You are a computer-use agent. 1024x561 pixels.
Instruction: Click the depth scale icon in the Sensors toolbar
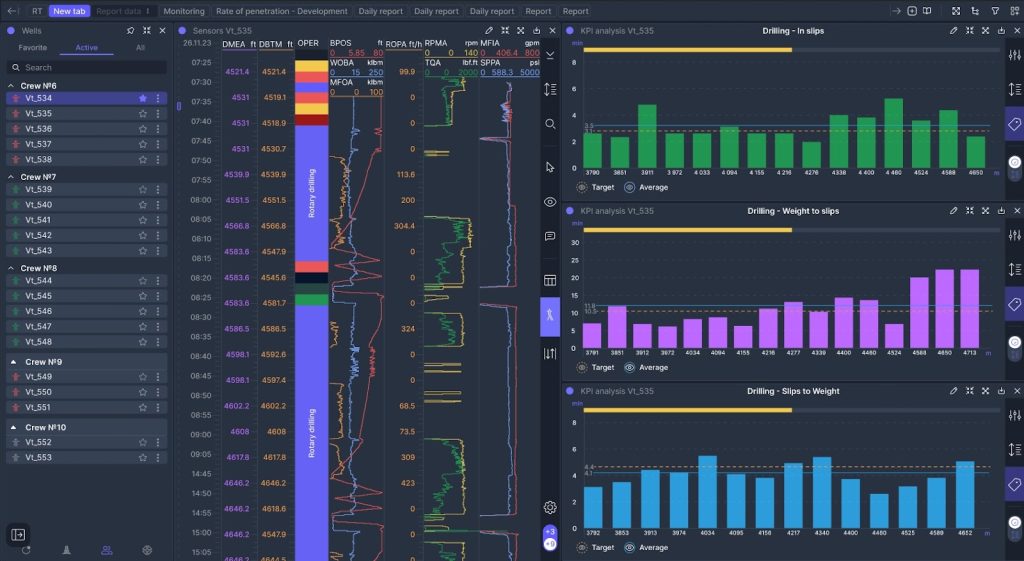(x=550, y=89)
